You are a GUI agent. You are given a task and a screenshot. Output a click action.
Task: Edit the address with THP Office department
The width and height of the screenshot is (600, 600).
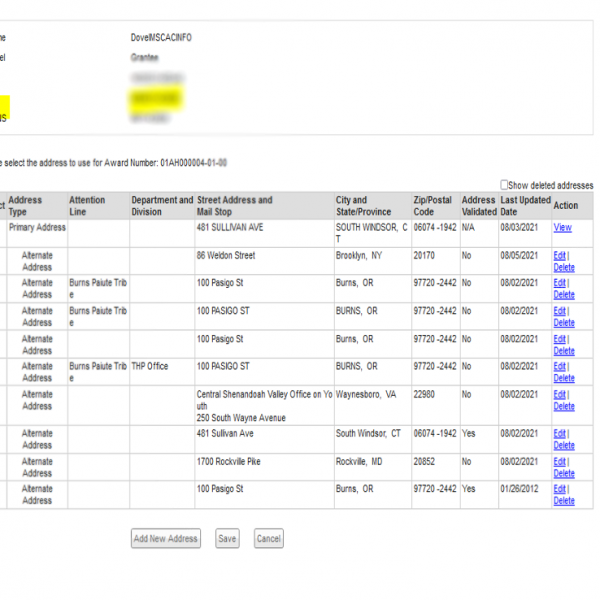point(559,367)
